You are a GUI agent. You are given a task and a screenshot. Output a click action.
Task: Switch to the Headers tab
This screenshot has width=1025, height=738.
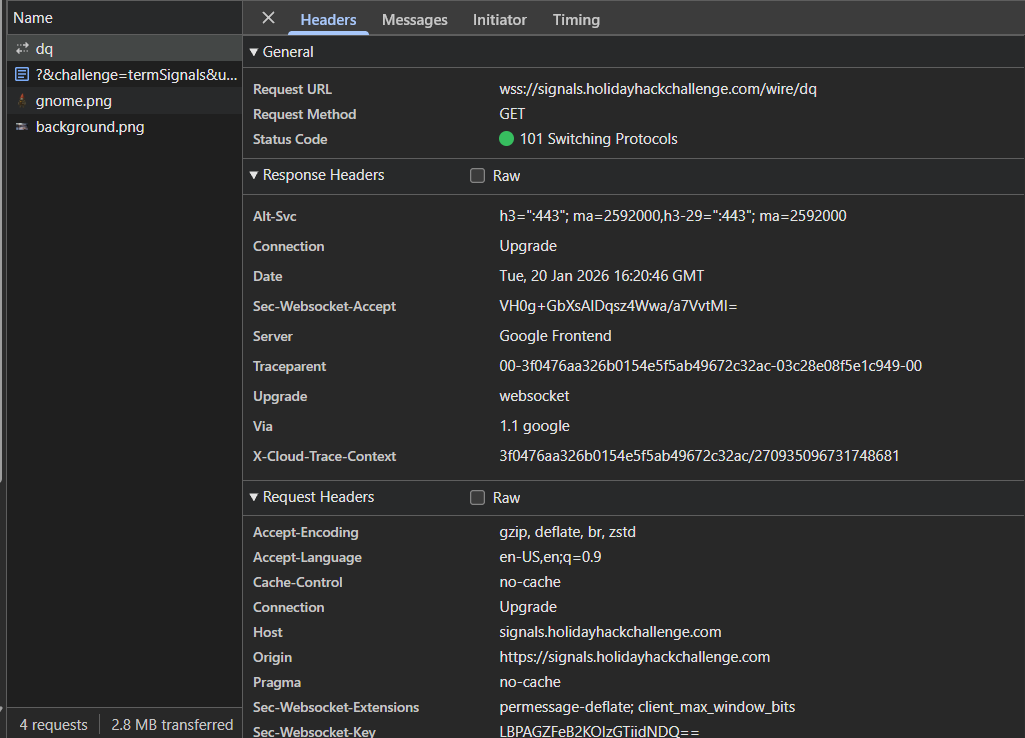[x=328, y=20]
